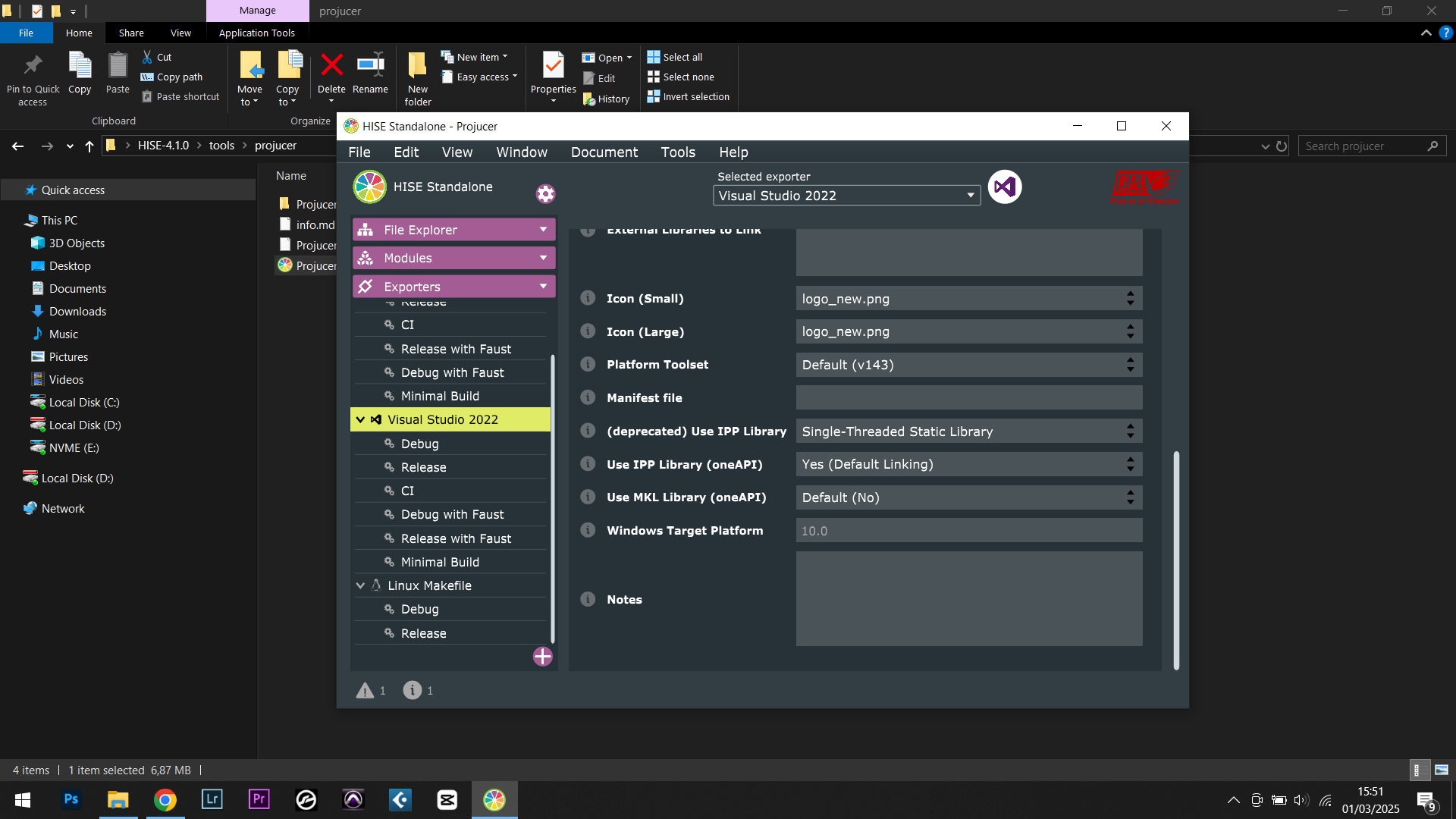Click inside the Notes text area
This screenshot has height=819, width=1456.
pyautogui.click(x=969, y=599)
